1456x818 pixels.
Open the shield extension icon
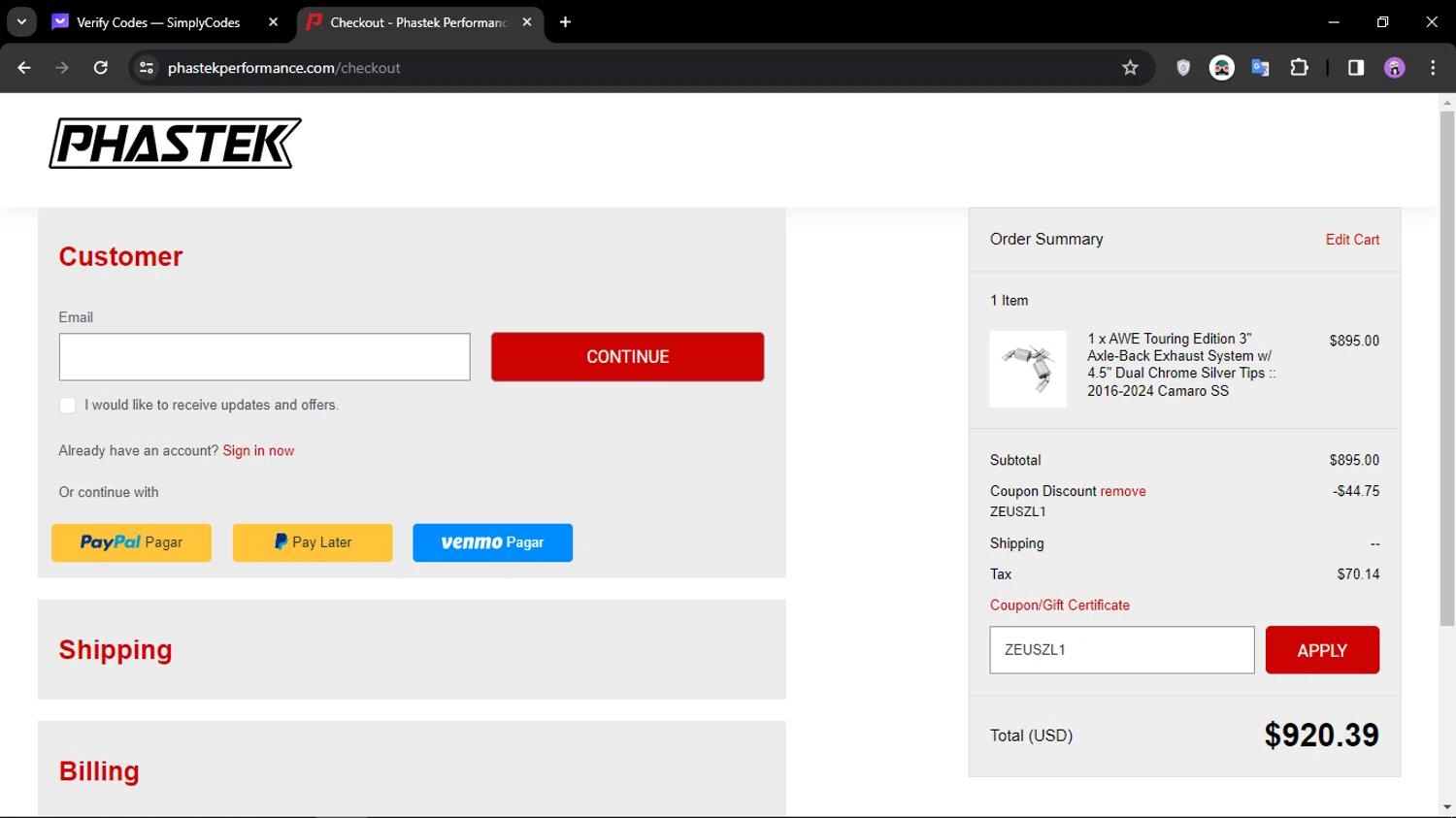click(1183, 68)
